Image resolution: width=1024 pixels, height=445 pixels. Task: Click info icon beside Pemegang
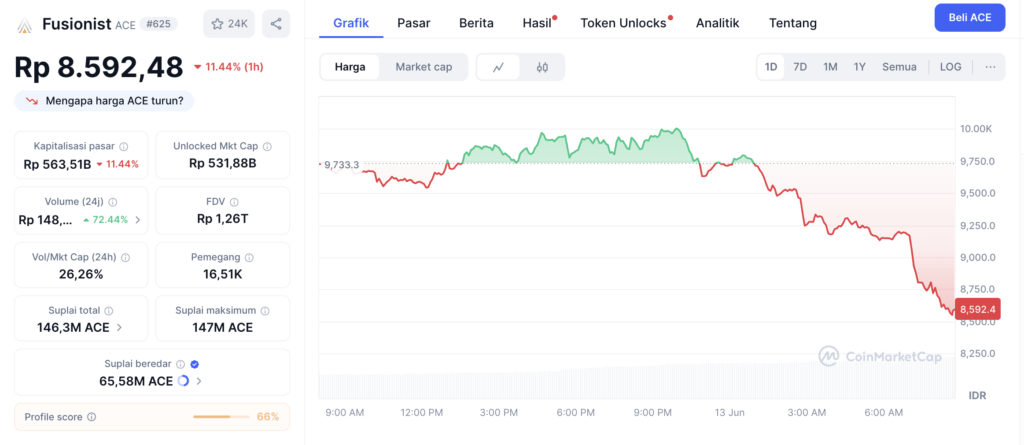[249, 258]
